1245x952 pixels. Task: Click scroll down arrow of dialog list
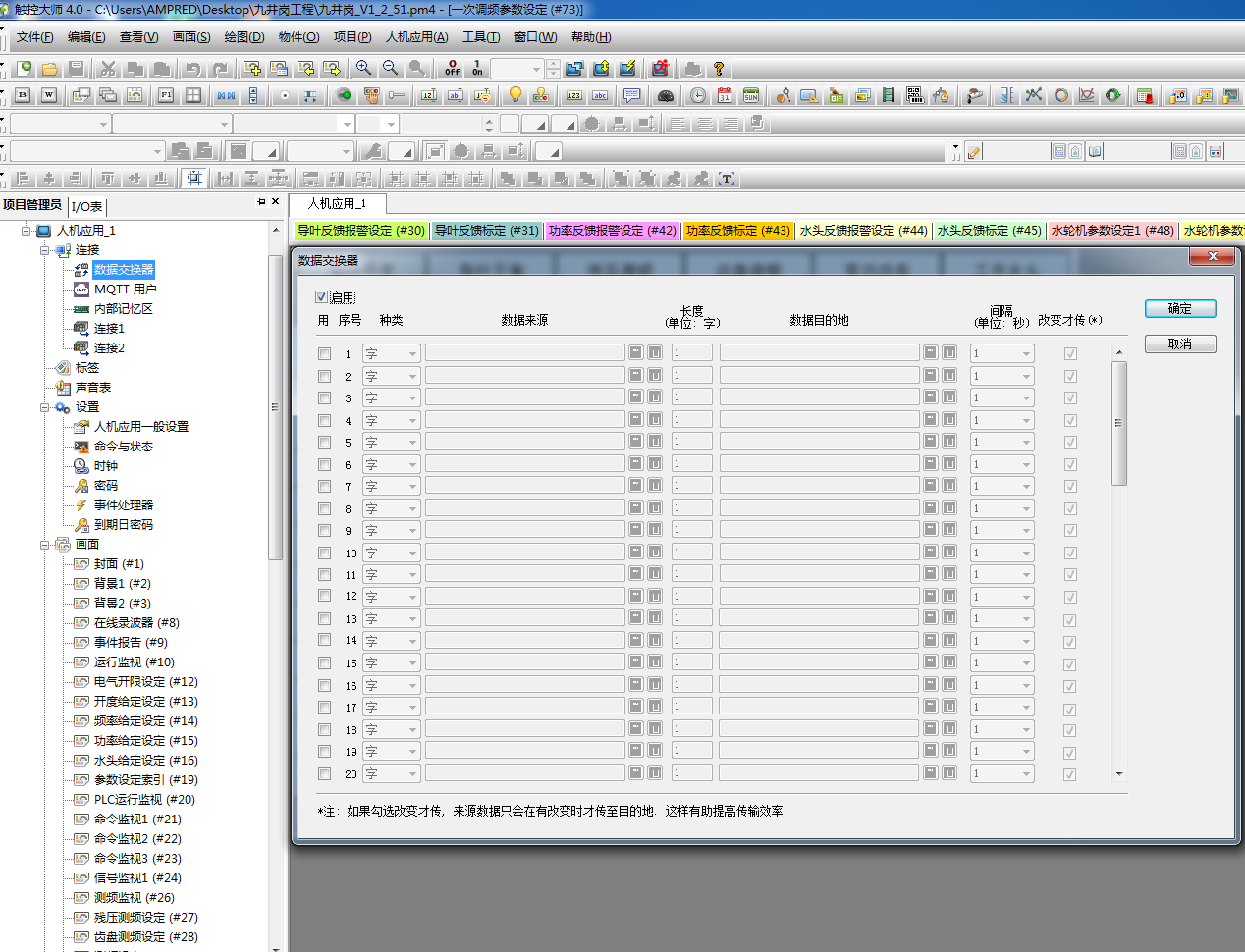1119,774
